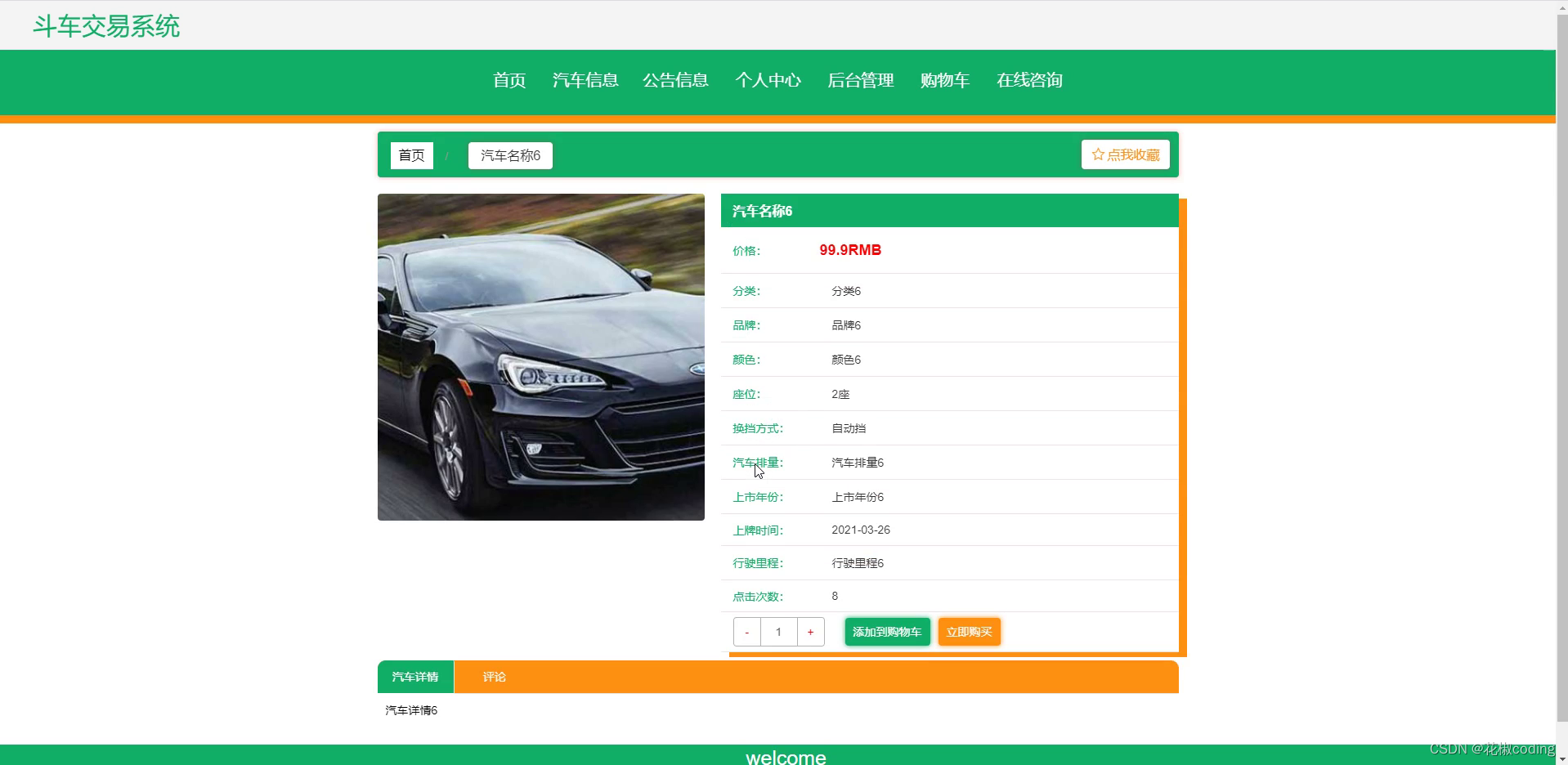Click 添加到购物车 to add car to cart
The height and width of the screenshot is (765, 1568).
(x=886, y=631)
